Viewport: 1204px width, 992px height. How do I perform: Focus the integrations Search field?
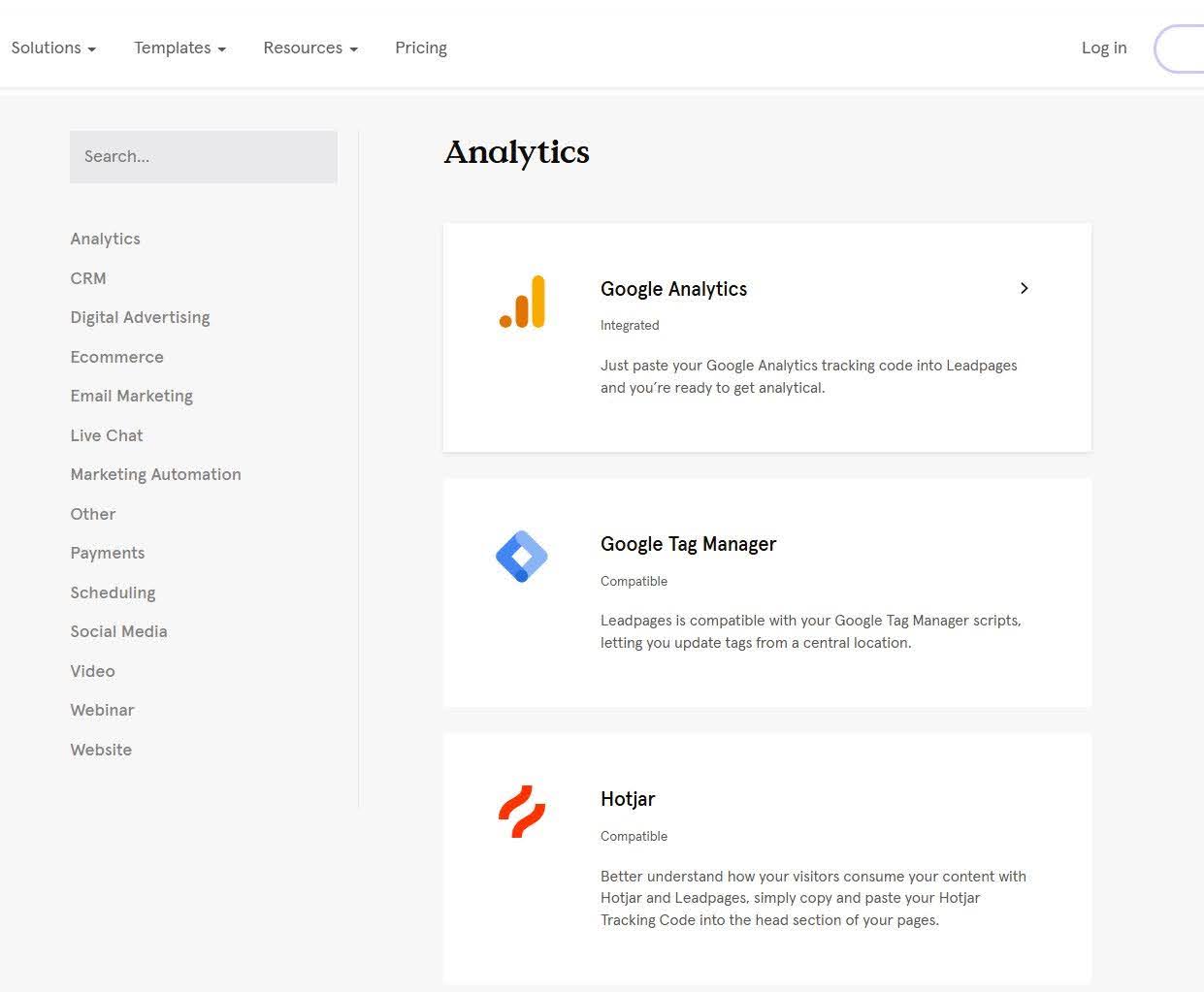(204, 156)
